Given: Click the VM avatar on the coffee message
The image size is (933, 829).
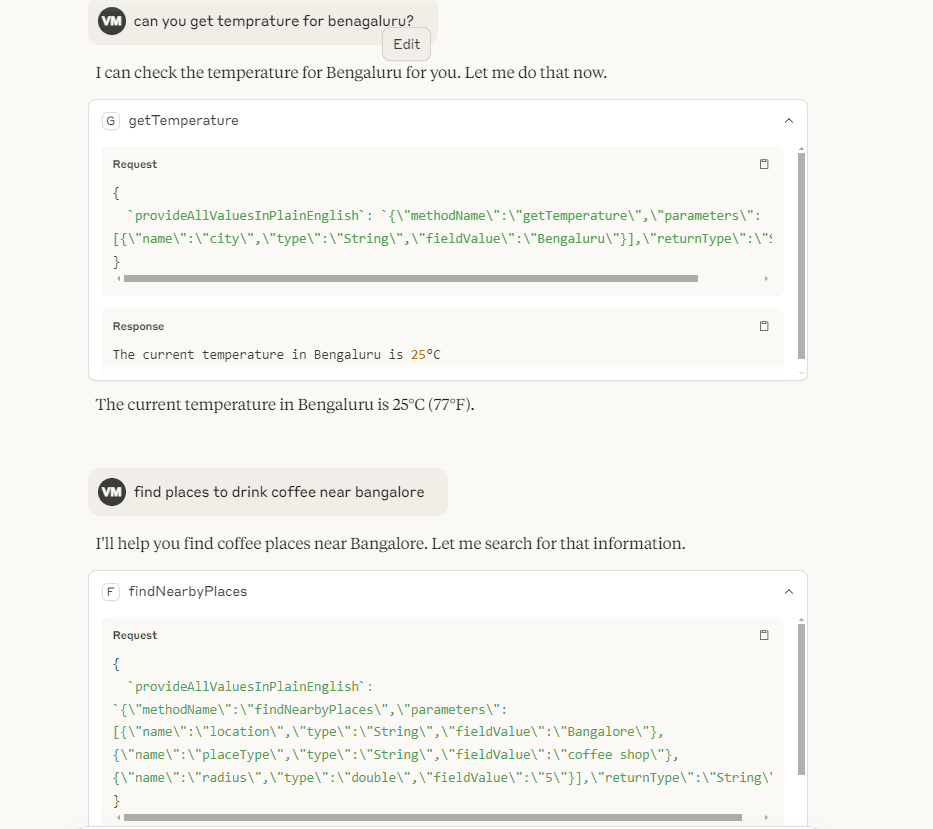Looking at the screenshot, I should [112, 492].
